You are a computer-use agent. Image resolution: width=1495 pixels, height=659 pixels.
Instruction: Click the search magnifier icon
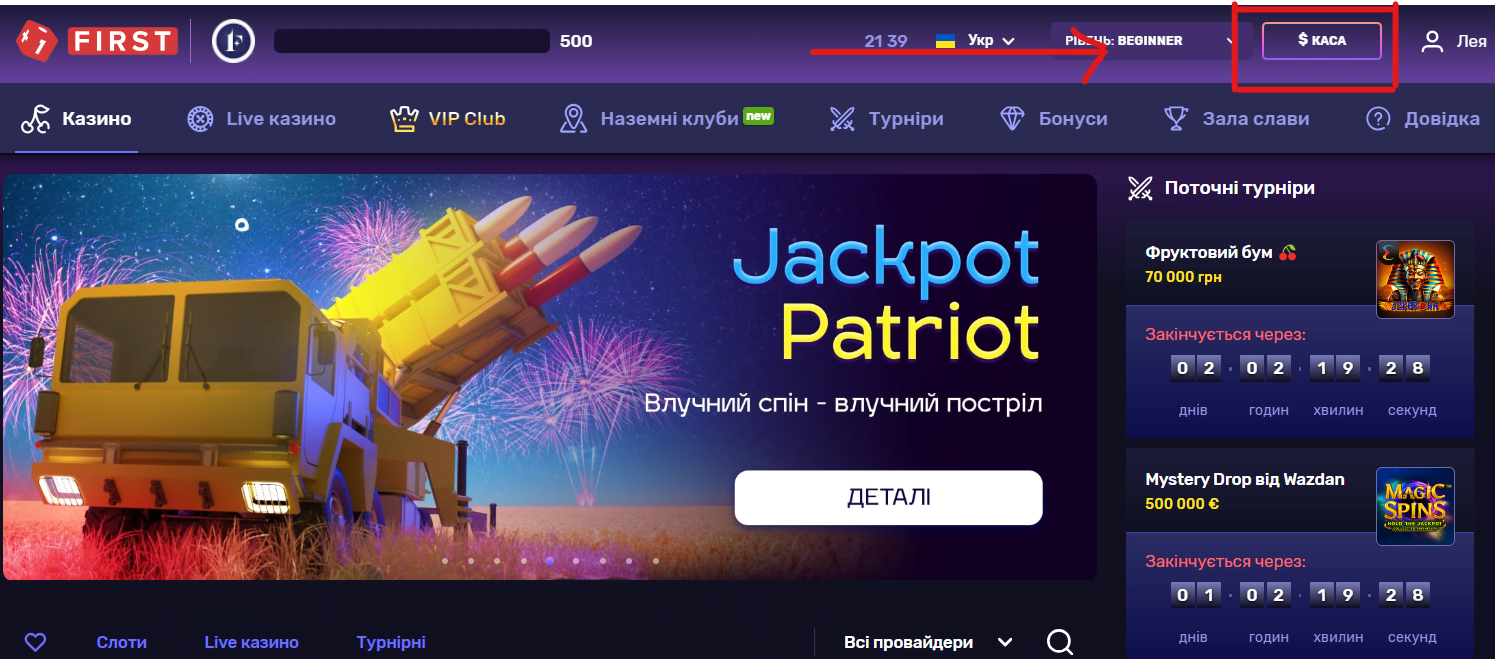pyautogui.click(x=1061, y=642)
